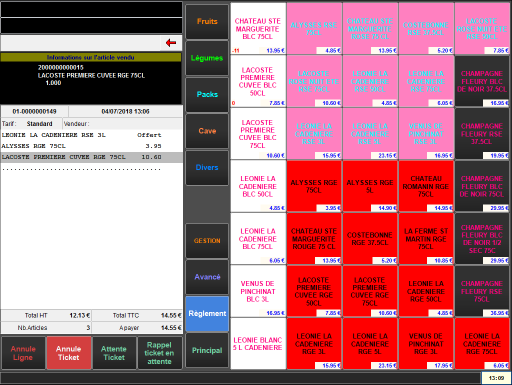Open the Avancé menu

[x=207, y=277]
